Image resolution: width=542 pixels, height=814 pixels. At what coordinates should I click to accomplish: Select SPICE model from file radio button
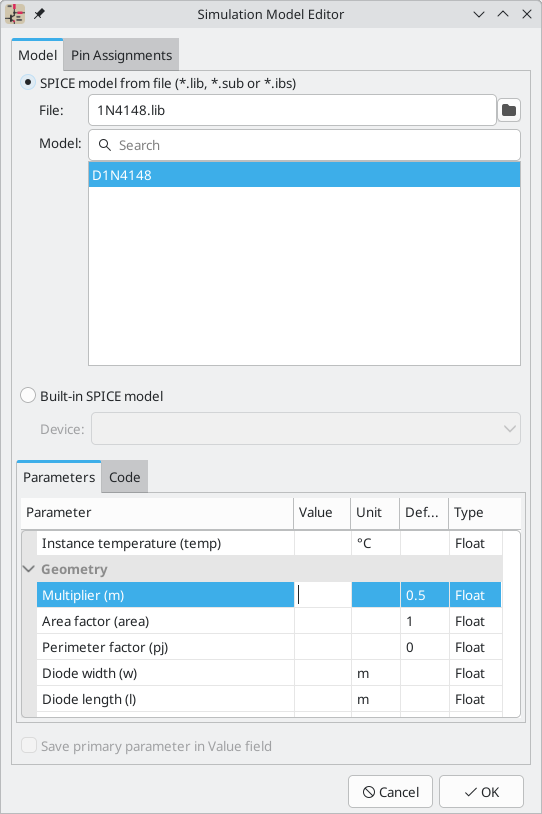click(x=28, y=83)
